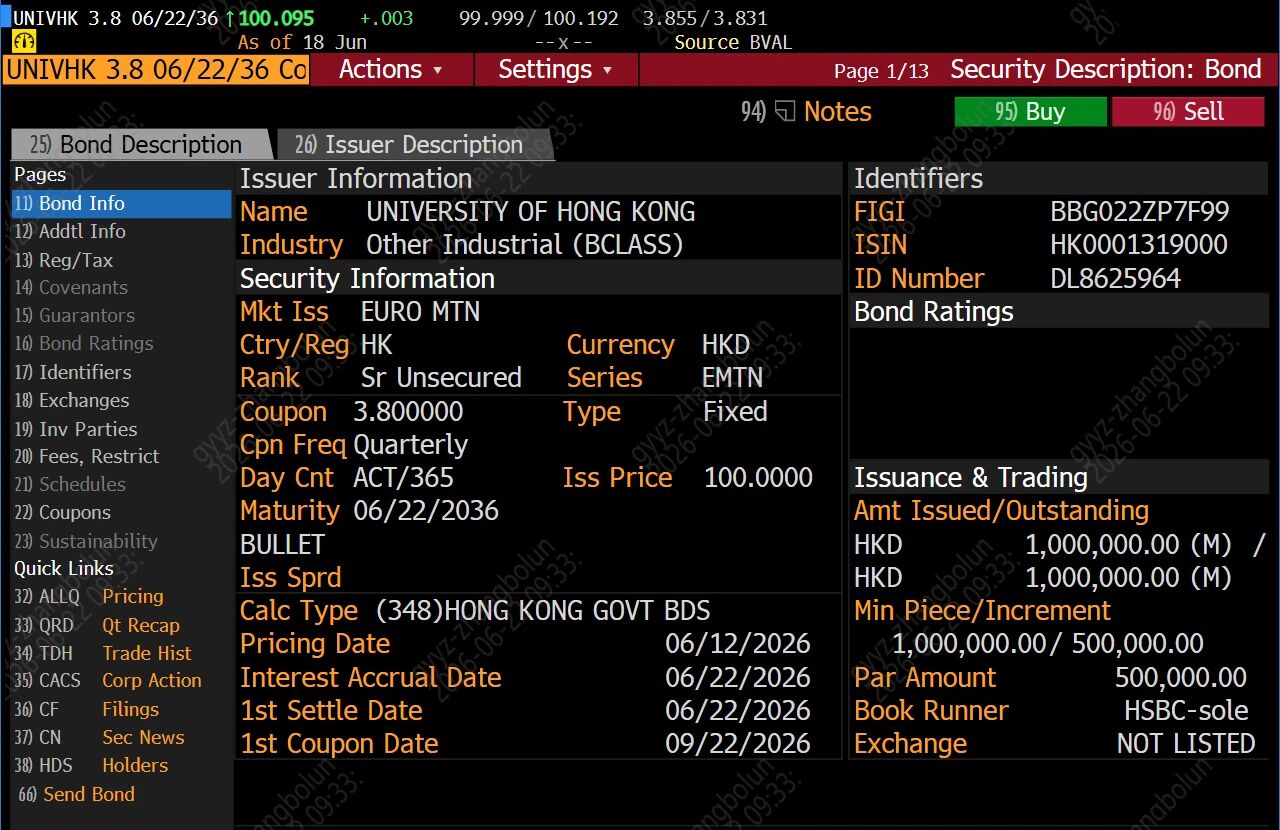Click the green Buy button
Image resolution: width=1280 pixels, height=830 pixels.
tap(1030, 112)
